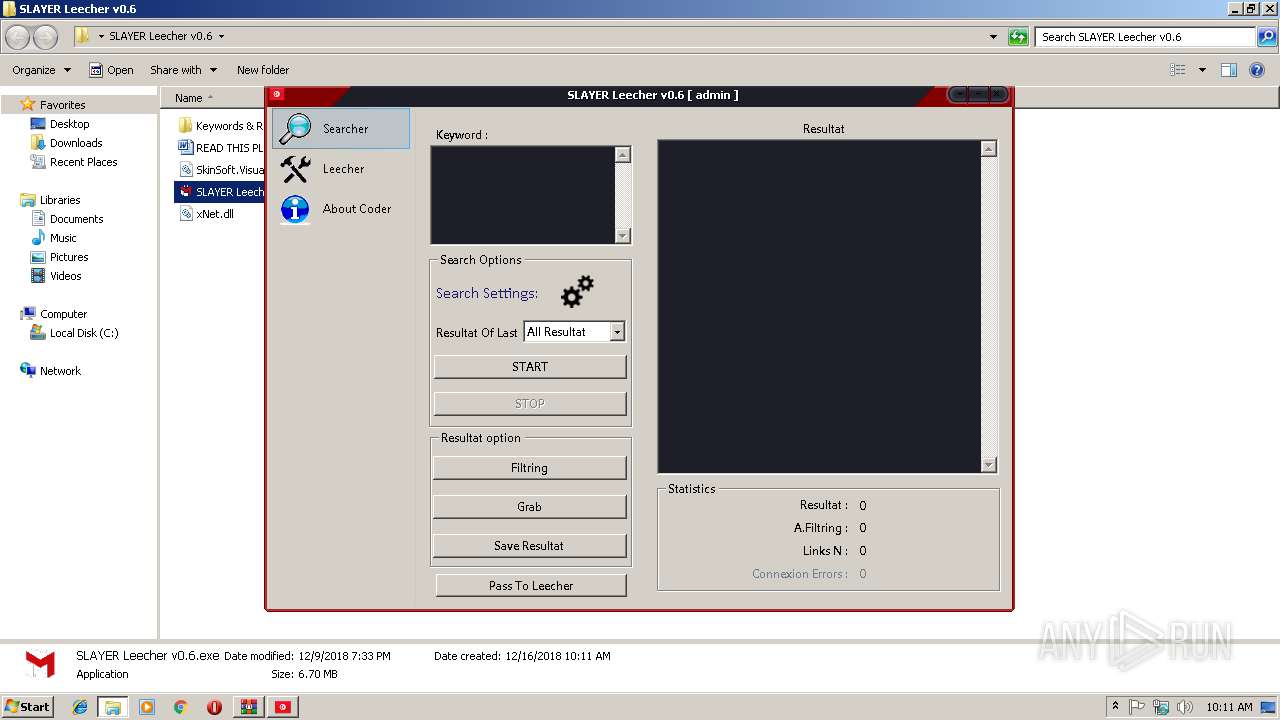Image resolution: width=1280 pixels, height=720 pixels.
Task: Click New folder in Explorer toolbar
Action: point(263,70)
